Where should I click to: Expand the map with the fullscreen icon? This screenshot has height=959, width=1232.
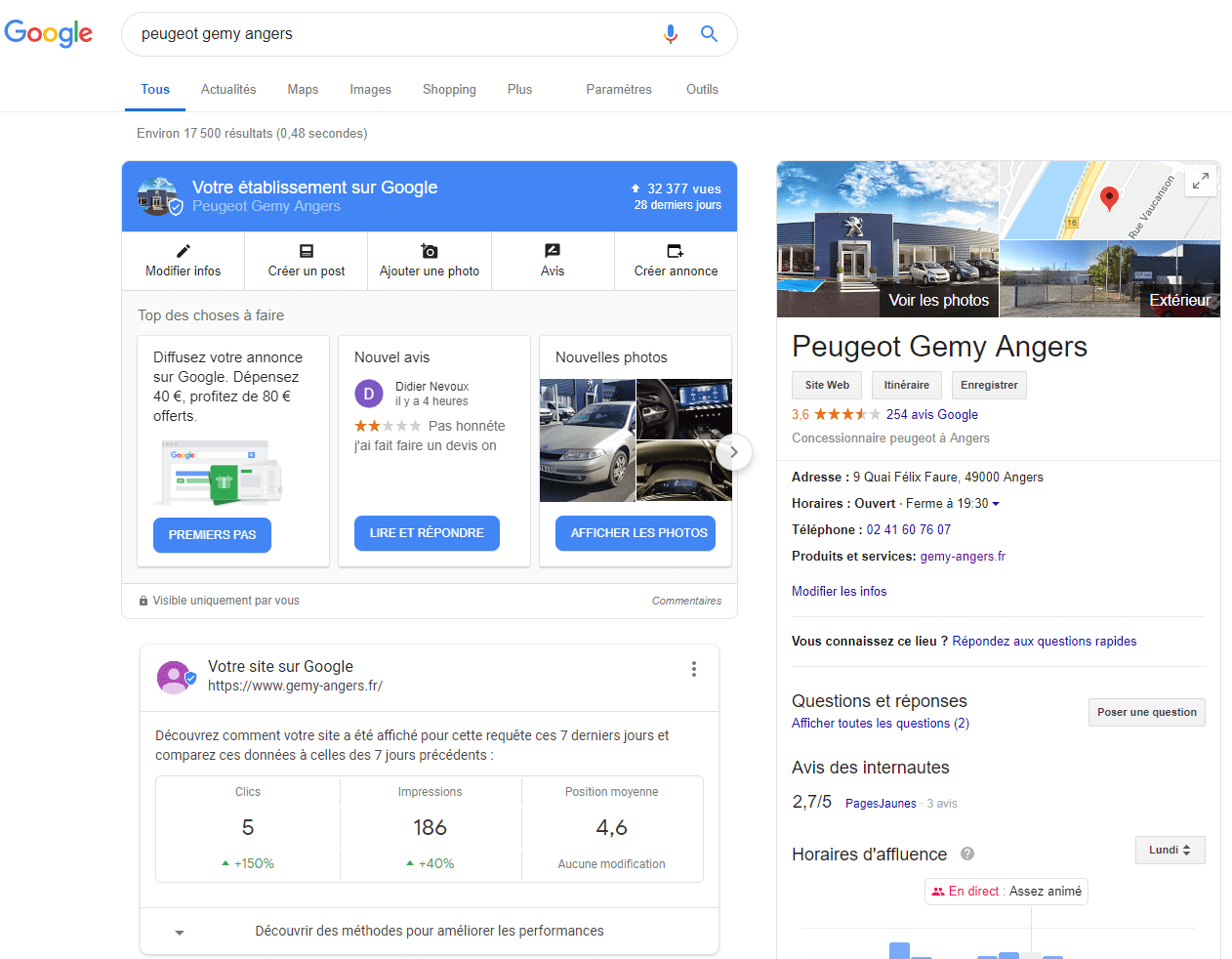tap(1201, 180)
